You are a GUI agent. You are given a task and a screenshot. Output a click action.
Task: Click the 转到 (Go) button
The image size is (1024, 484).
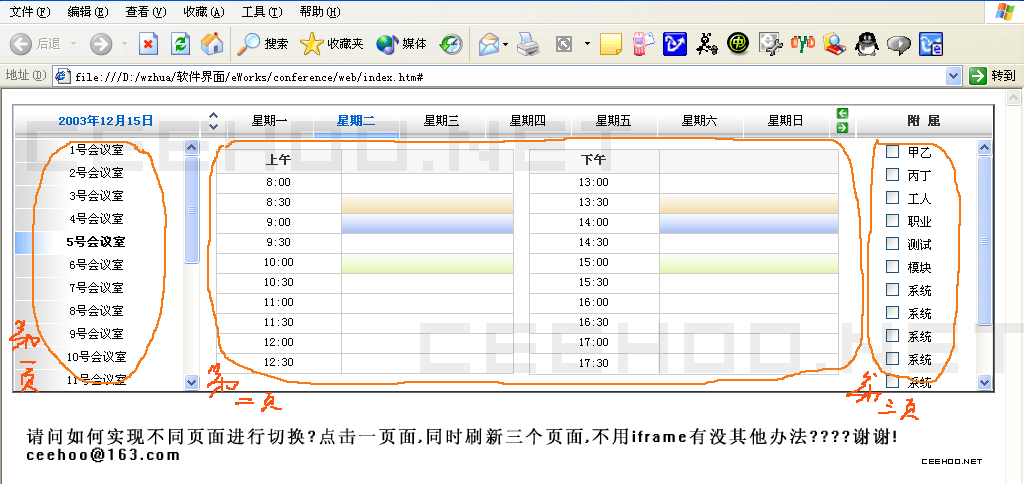[x=993, y=76]
